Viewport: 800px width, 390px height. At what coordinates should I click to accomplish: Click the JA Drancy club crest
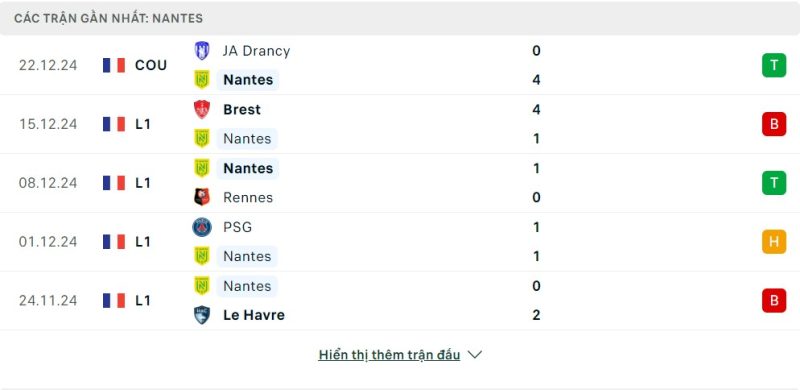pyautogui.click(x=202, y=51)
